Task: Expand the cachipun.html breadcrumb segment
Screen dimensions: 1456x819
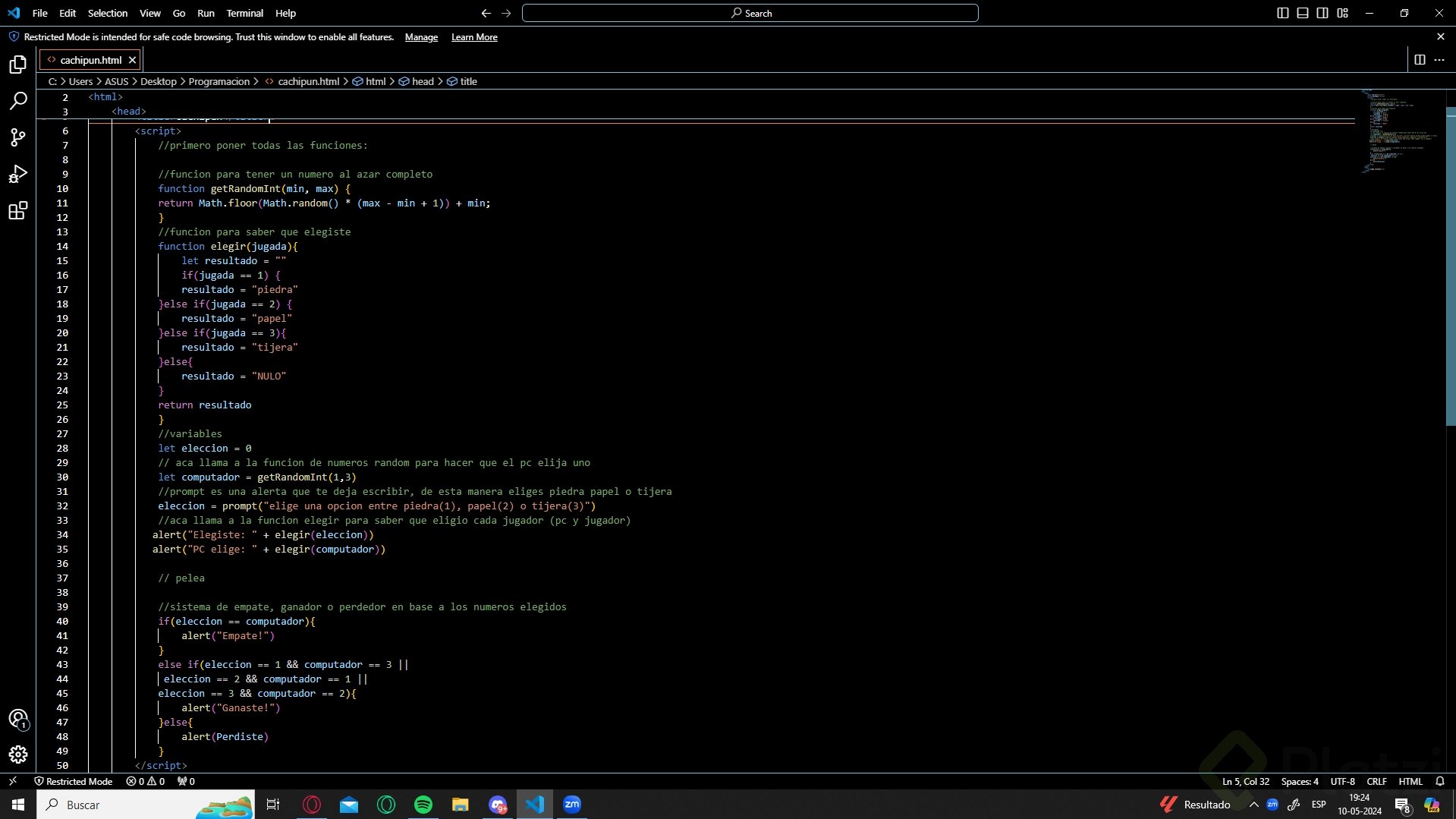Action: coord(302,81)
